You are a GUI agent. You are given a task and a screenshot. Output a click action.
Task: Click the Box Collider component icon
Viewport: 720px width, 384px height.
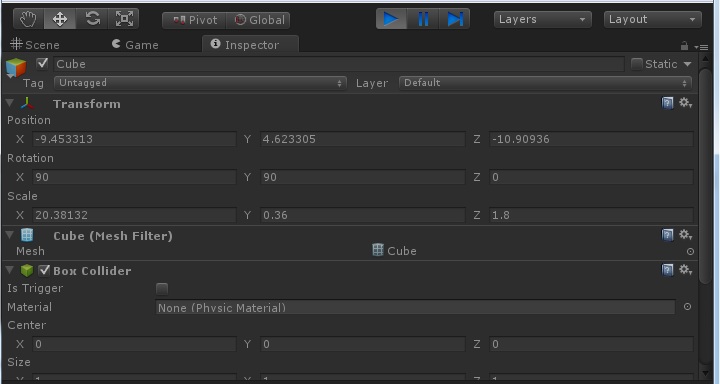pyautogui.click(x=27, y=271)
